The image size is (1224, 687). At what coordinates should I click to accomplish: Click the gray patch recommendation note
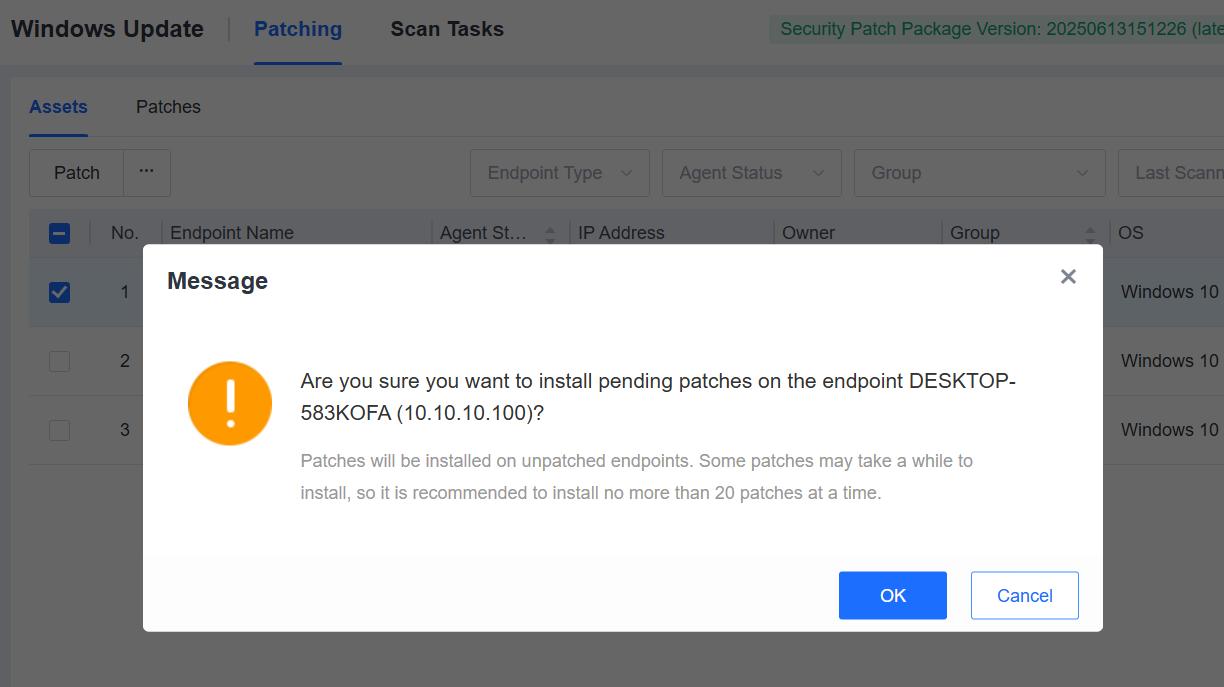point(636,477)
